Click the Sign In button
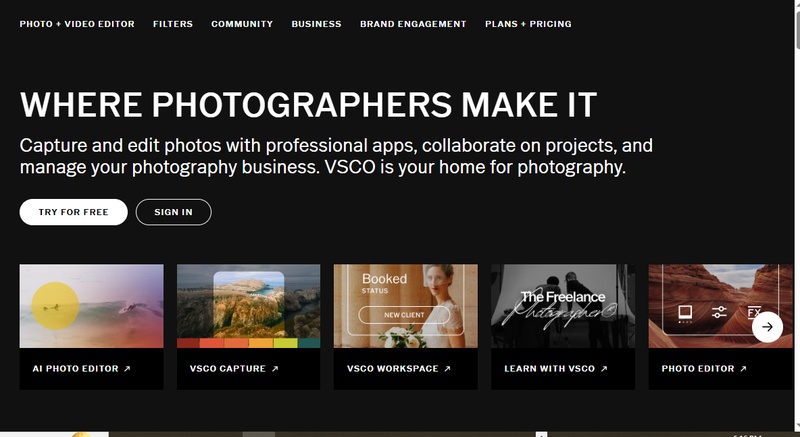The image size is (800, 437). (x=174, y=212)
